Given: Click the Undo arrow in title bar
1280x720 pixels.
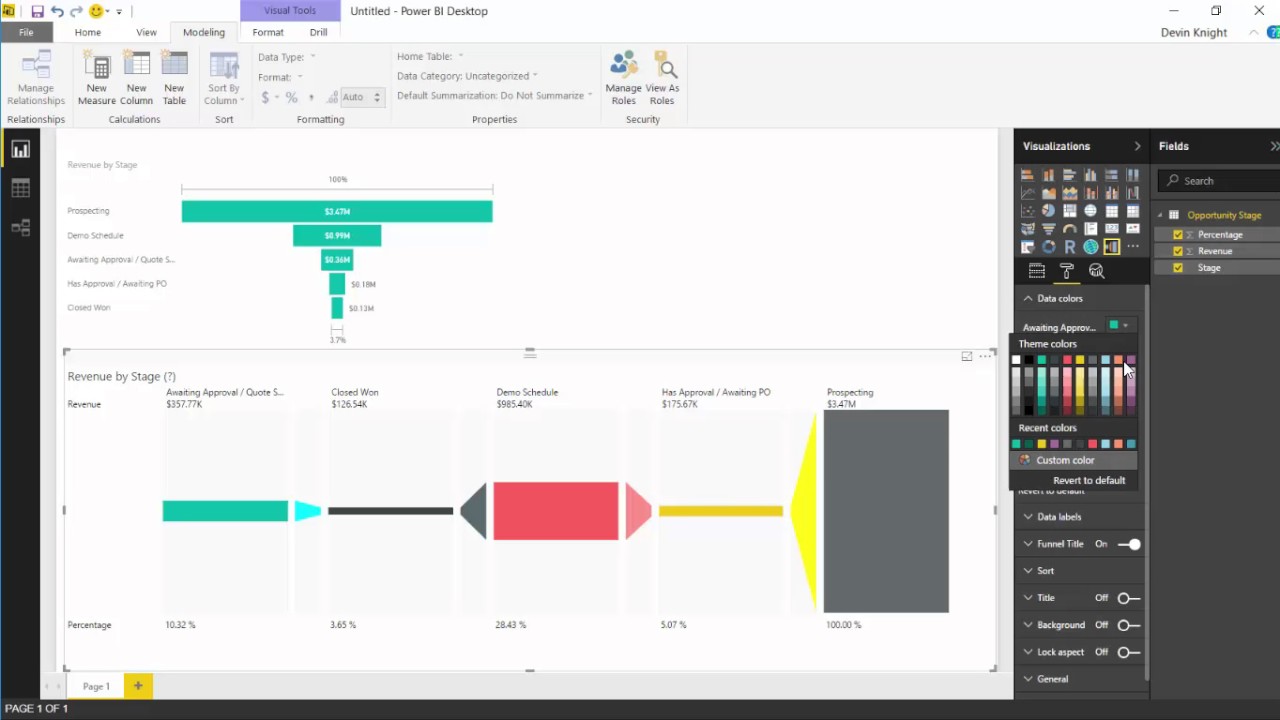Looking at the screenshot, I should click(57, 11).
